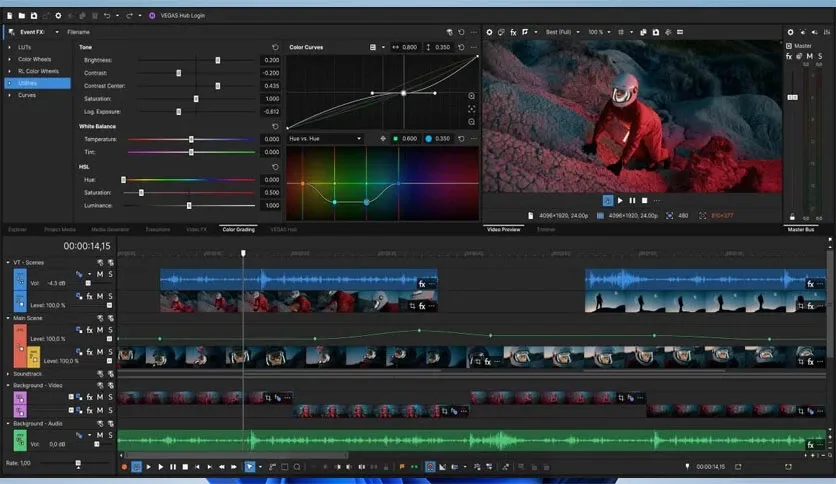Expand the LUTs section
Screen dimensions: 836x484
coord(10,47)
